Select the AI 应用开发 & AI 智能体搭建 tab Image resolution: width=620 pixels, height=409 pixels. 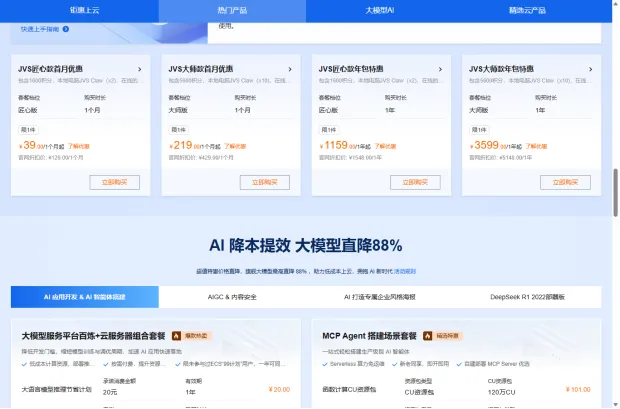[85, 297]
